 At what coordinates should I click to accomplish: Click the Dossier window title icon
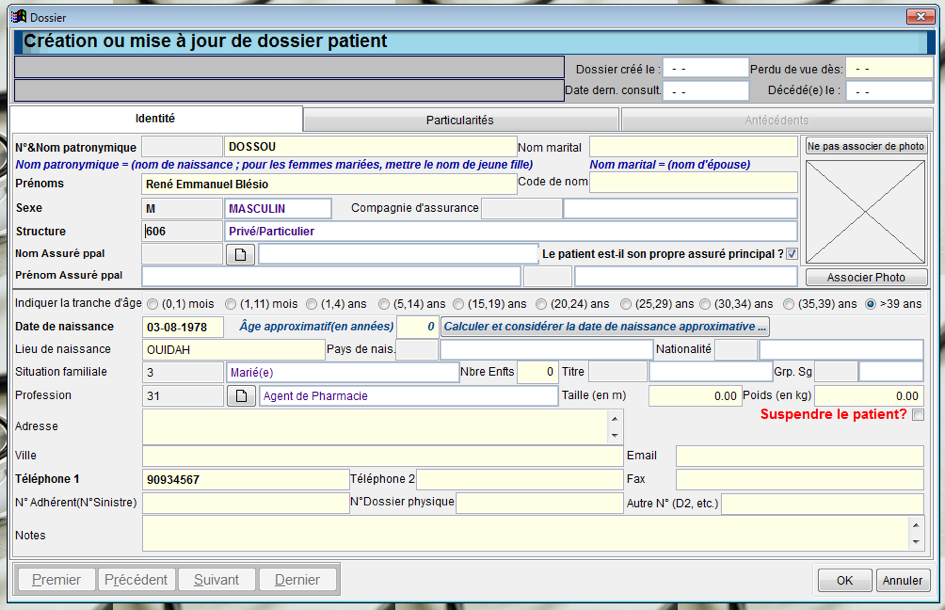pyautogui.click(x=18, y=17)
